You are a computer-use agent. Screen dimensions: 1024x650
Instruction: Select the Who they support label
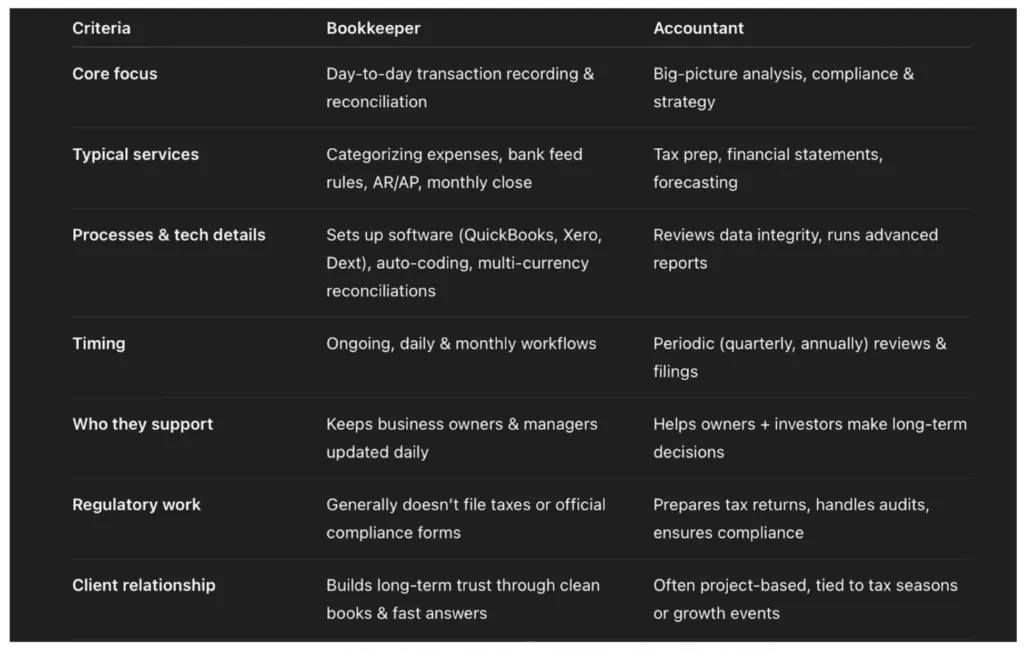point(143,424)
